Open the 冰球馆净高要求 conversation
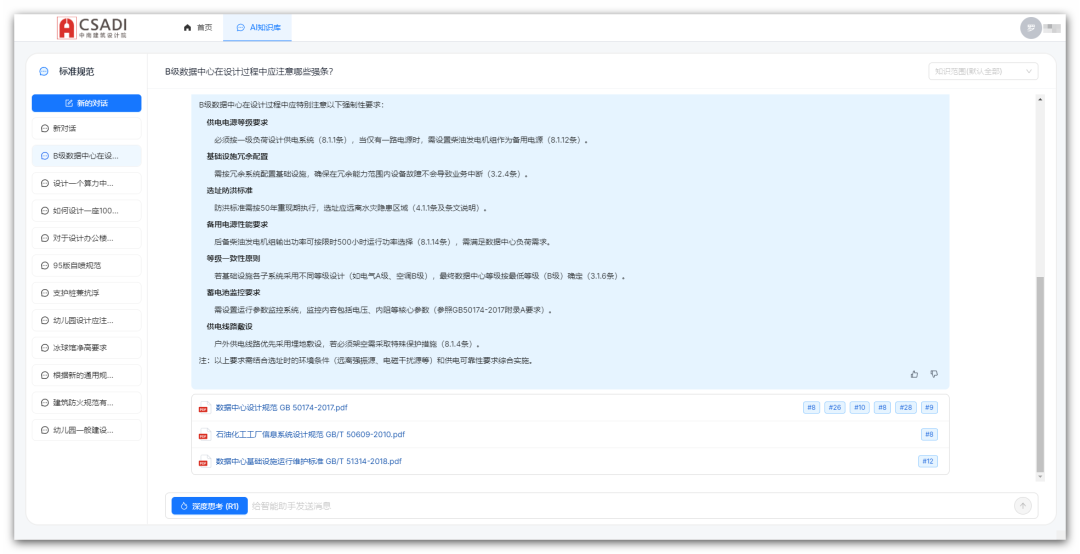 (x=87, y=348)
